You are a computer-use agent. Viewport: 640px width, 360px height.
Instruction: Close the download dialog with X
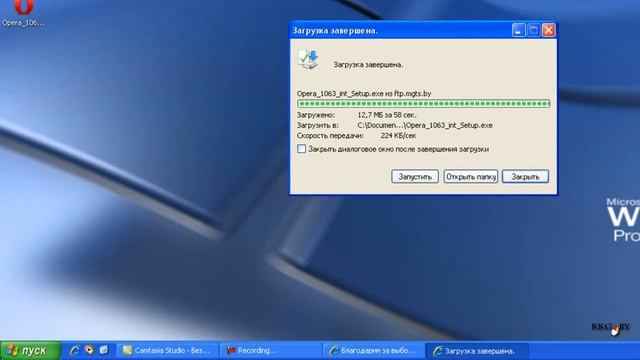[x=549, y=30]
